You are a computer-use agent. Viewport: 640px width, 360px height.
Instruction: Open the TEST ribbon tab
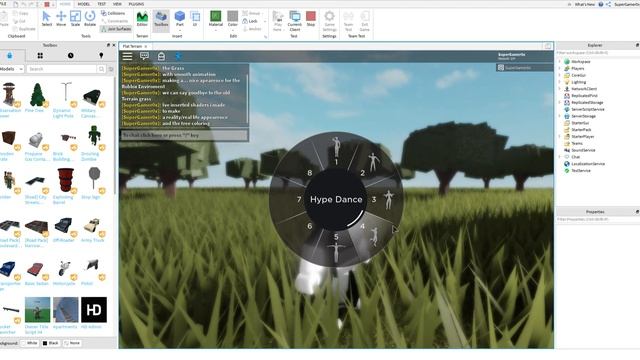point(102,4)
